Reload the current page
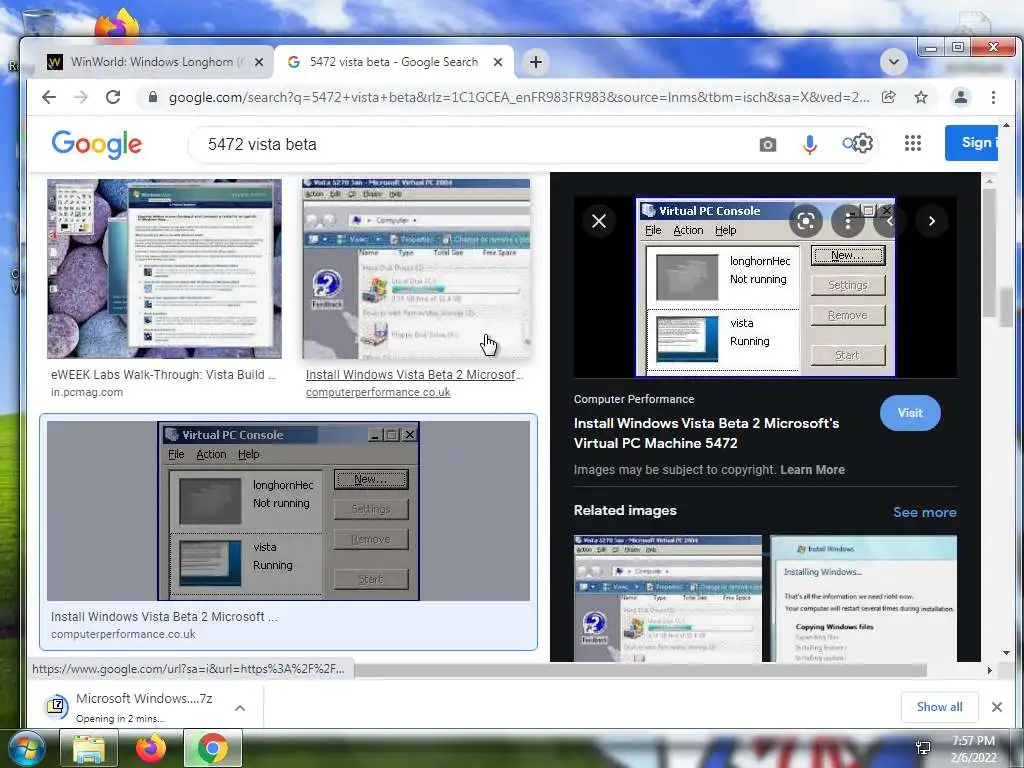 [113, 97]
